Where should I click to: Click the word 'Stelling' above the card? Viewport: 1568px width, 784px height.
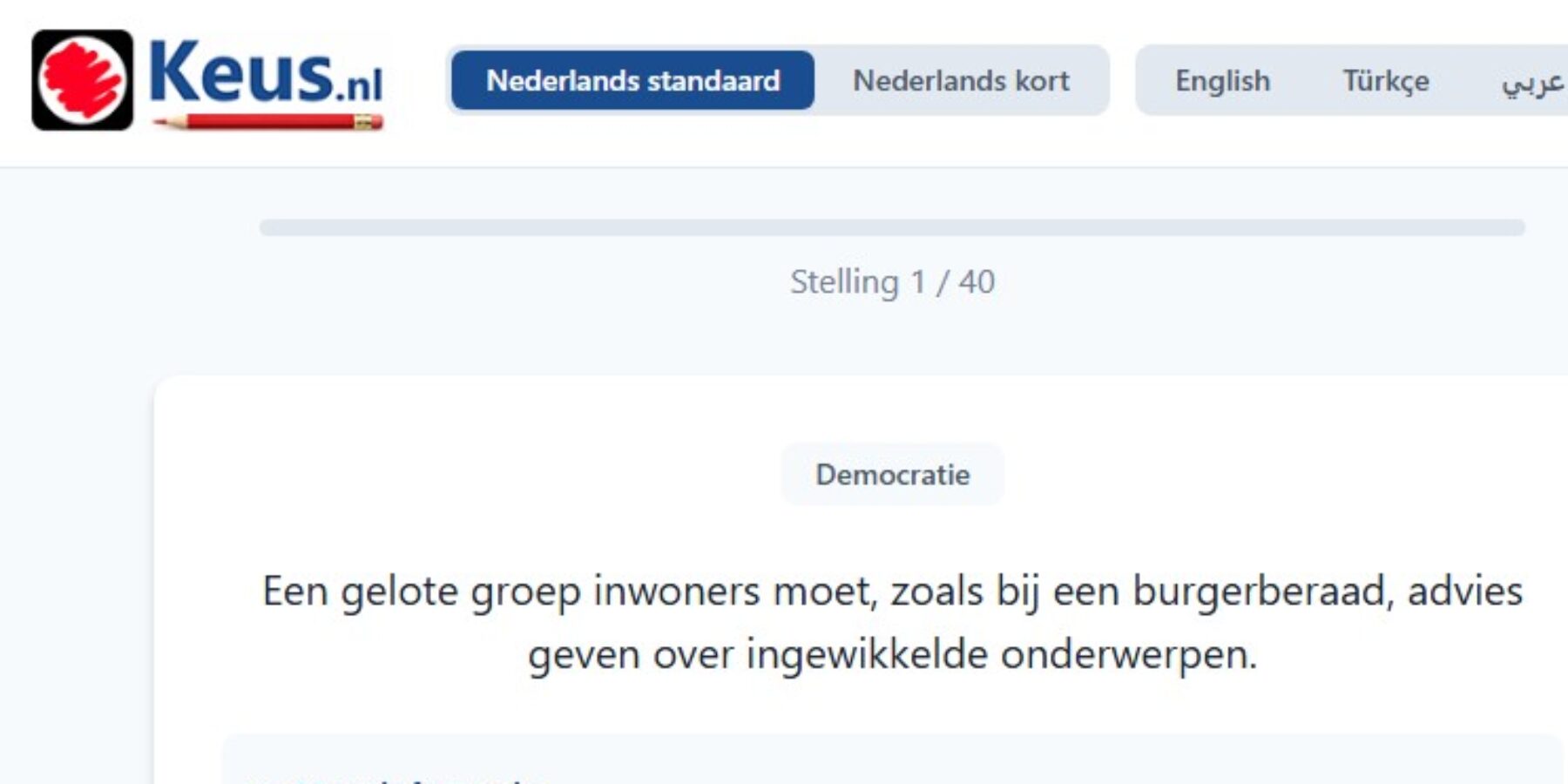coord(843,282)
